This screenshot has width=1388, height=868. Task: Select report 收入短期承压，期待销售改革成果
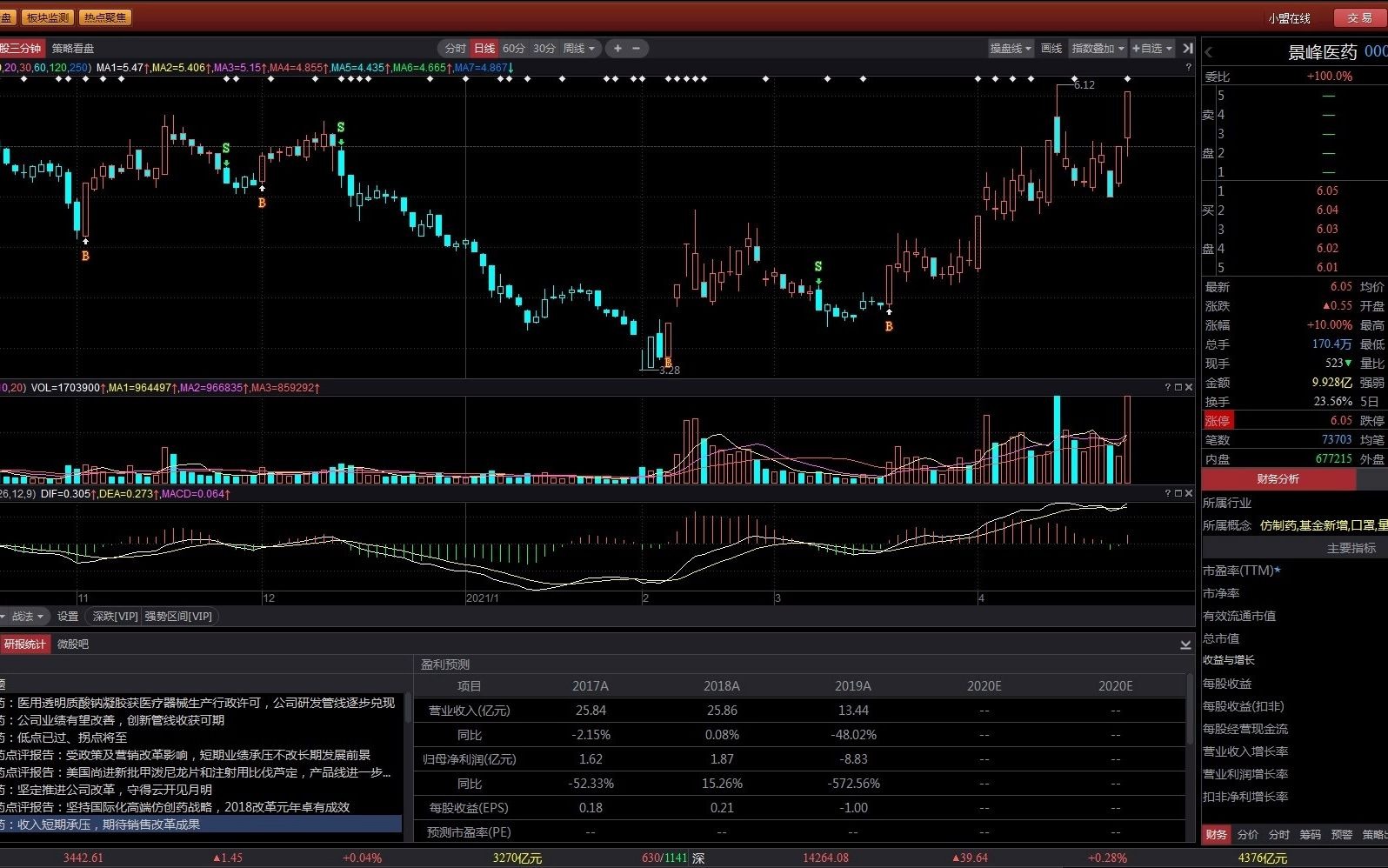click(x=201, y=825)
